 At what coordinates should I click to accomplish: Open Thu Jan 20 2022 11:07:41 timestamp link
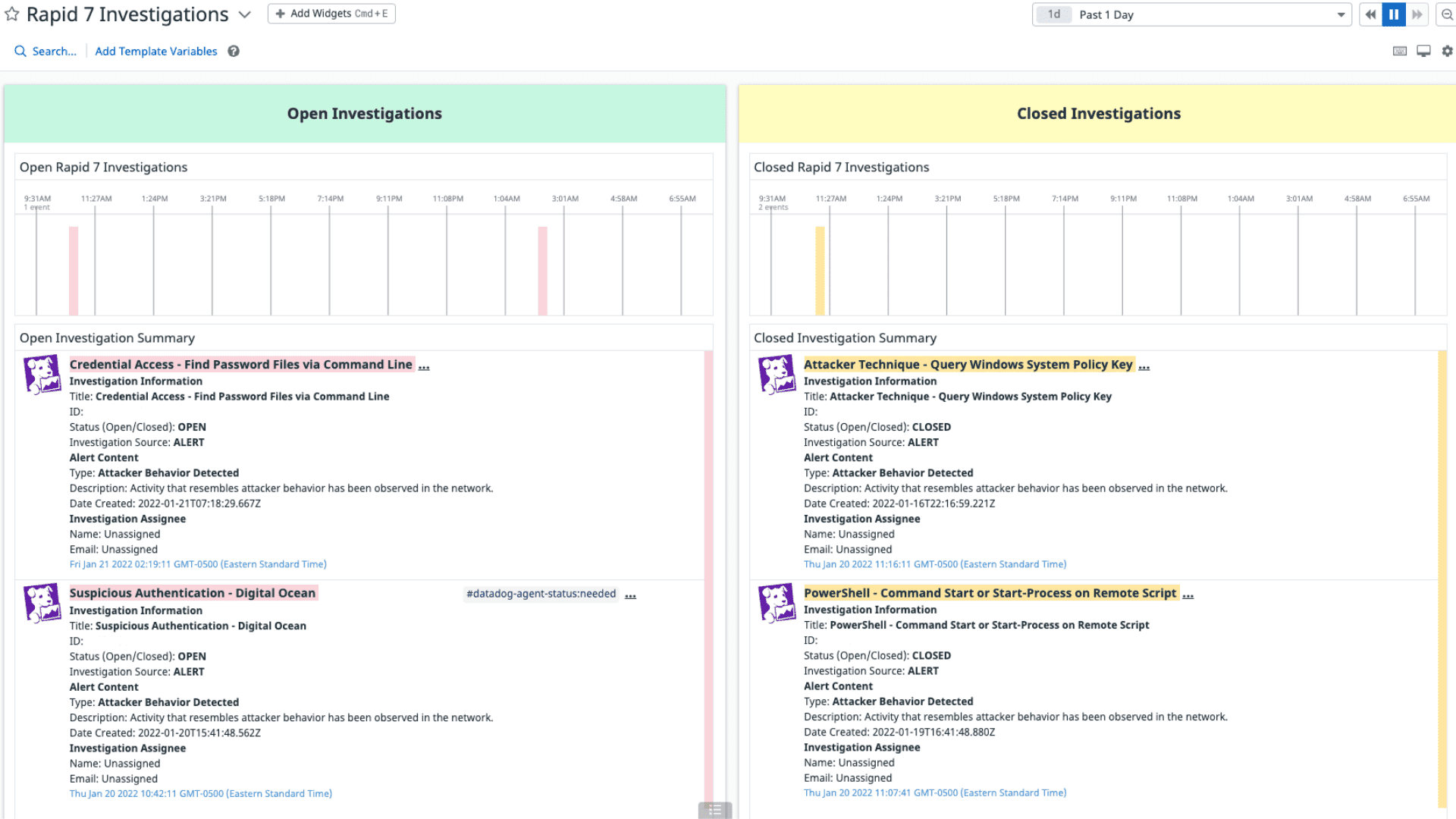[935, 793]
